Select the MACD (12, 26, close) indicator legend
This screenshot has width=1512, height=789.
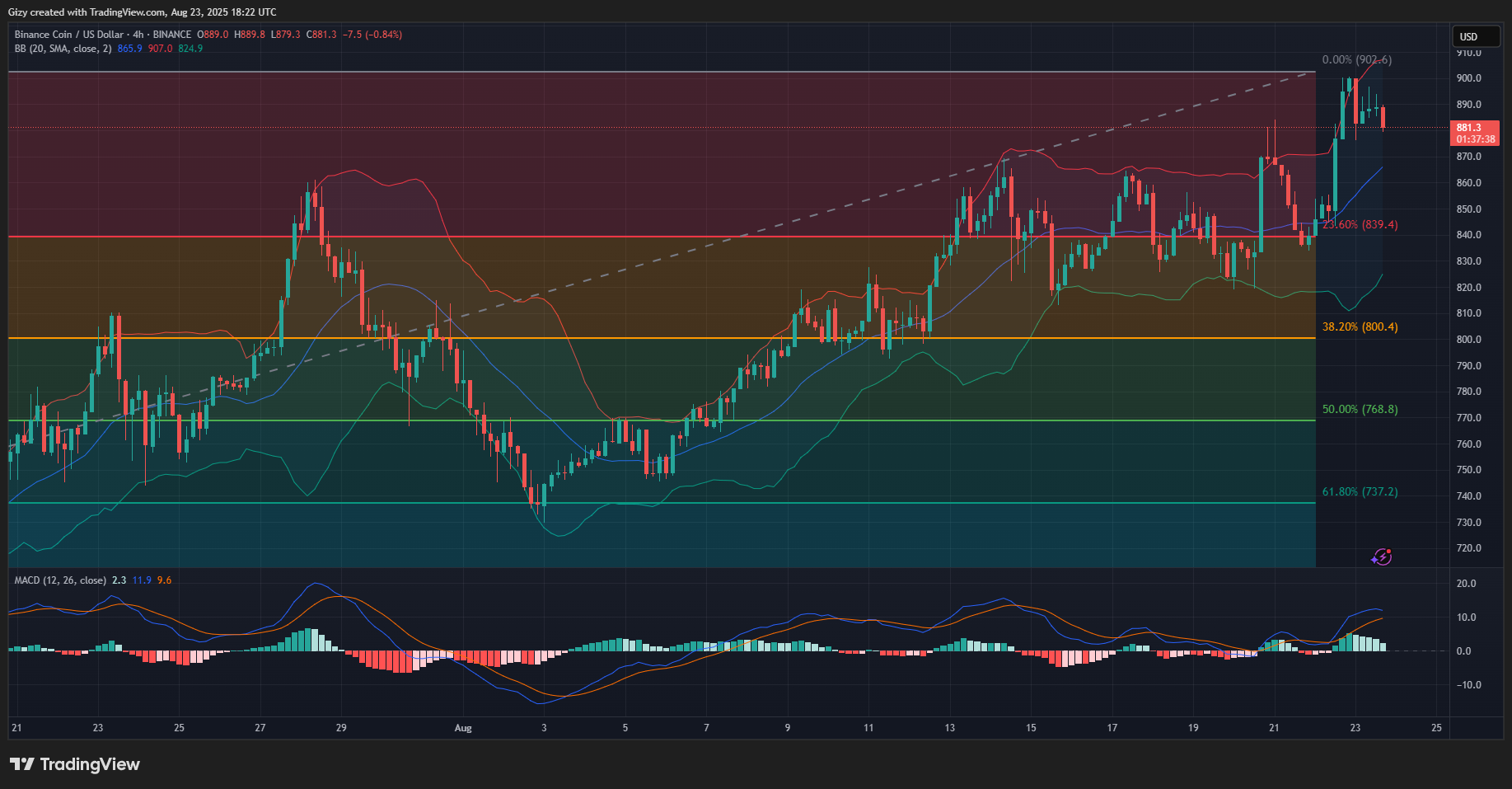60,580
